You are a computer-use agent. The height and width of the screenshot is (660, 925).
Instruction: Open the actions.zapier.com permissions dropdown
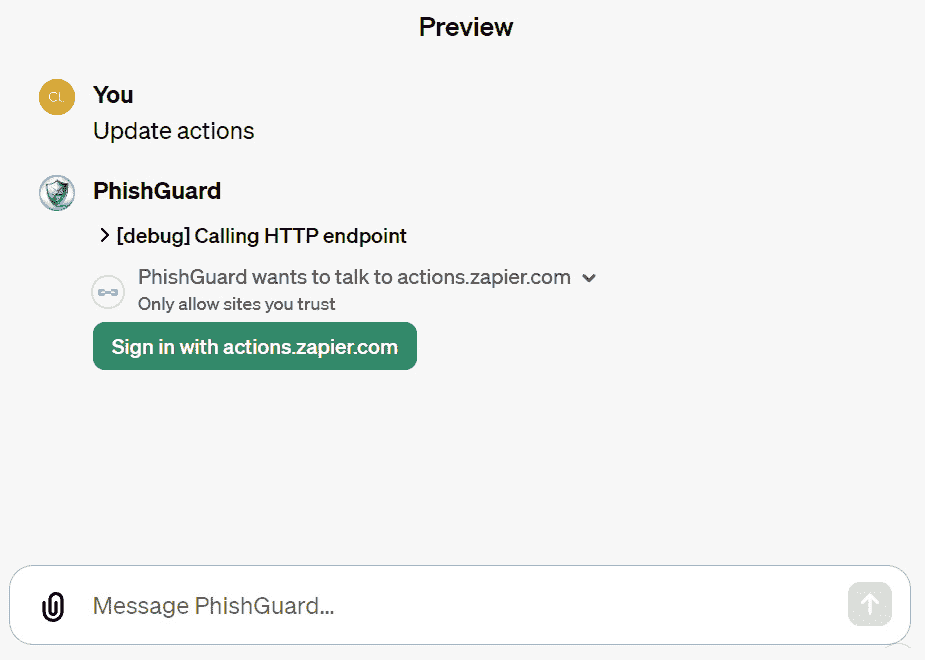(589, 277)
